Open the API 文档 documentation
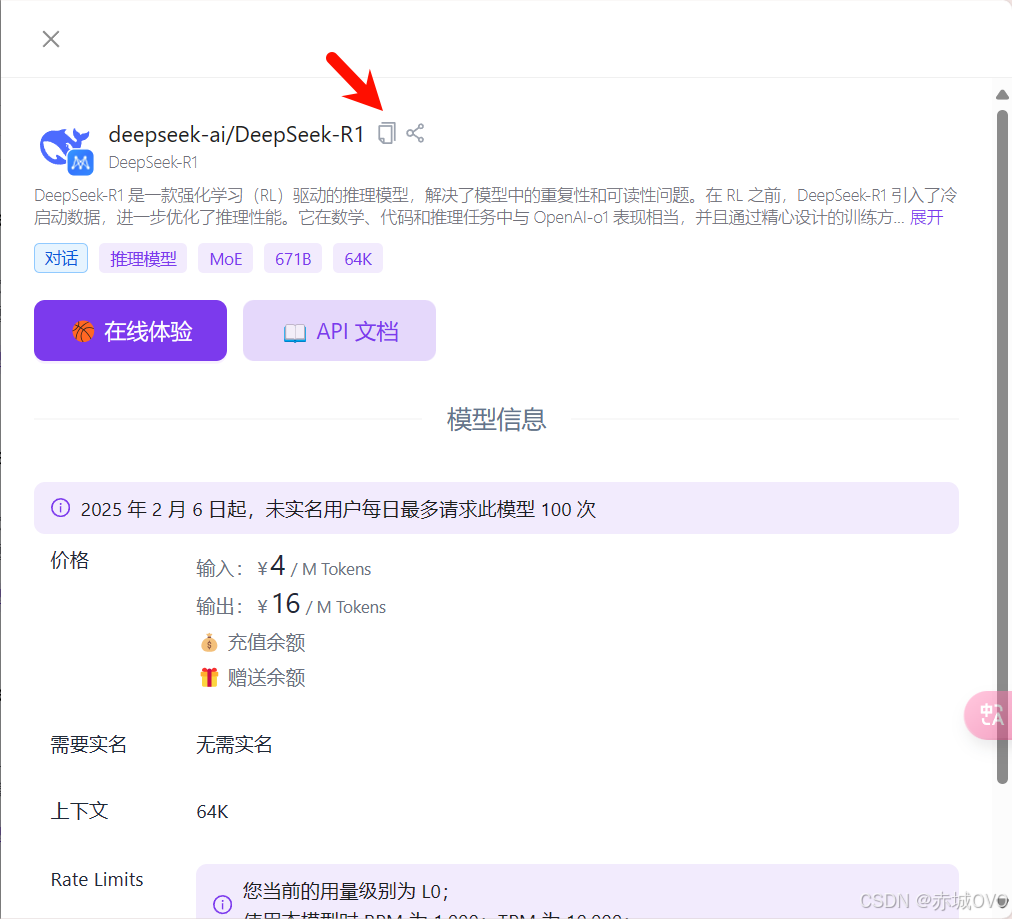 [x=339, y=330]
